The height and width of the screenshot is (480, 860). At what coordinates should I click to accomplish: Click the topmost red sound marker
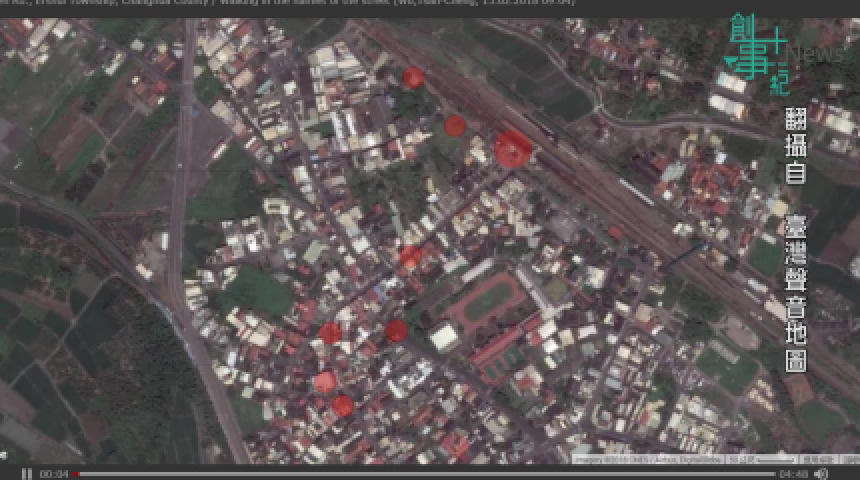(413, 77)
